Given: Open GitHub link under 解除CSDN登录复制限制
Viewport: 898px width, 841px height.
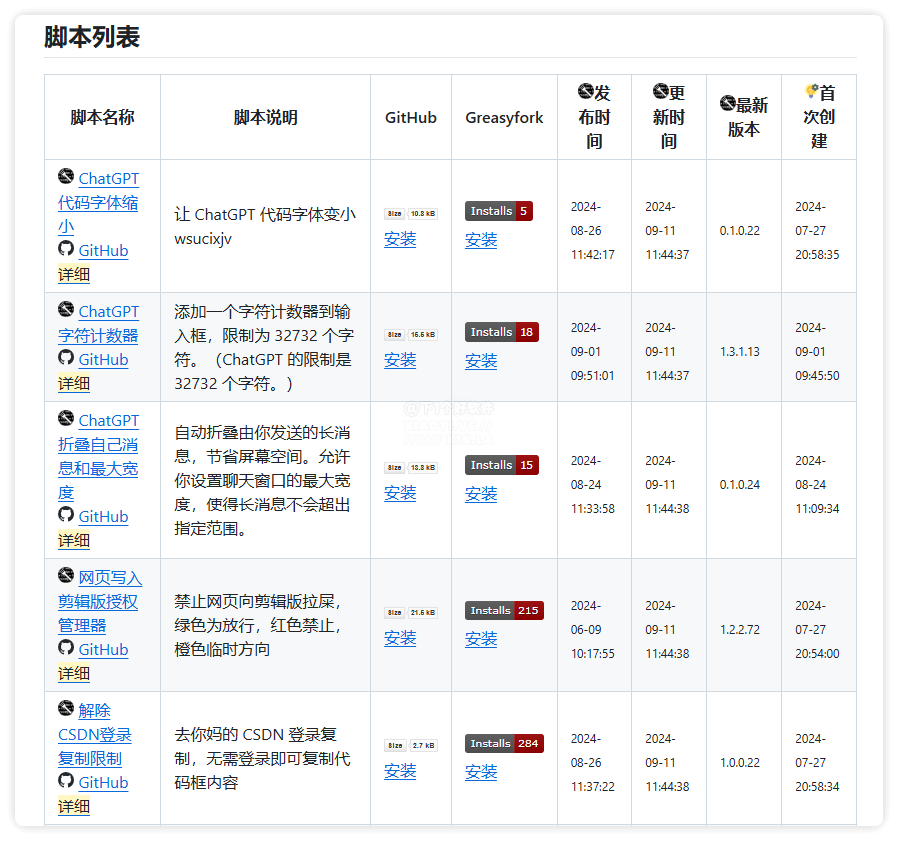Looking at the screenshot, I should click(103, 782).
